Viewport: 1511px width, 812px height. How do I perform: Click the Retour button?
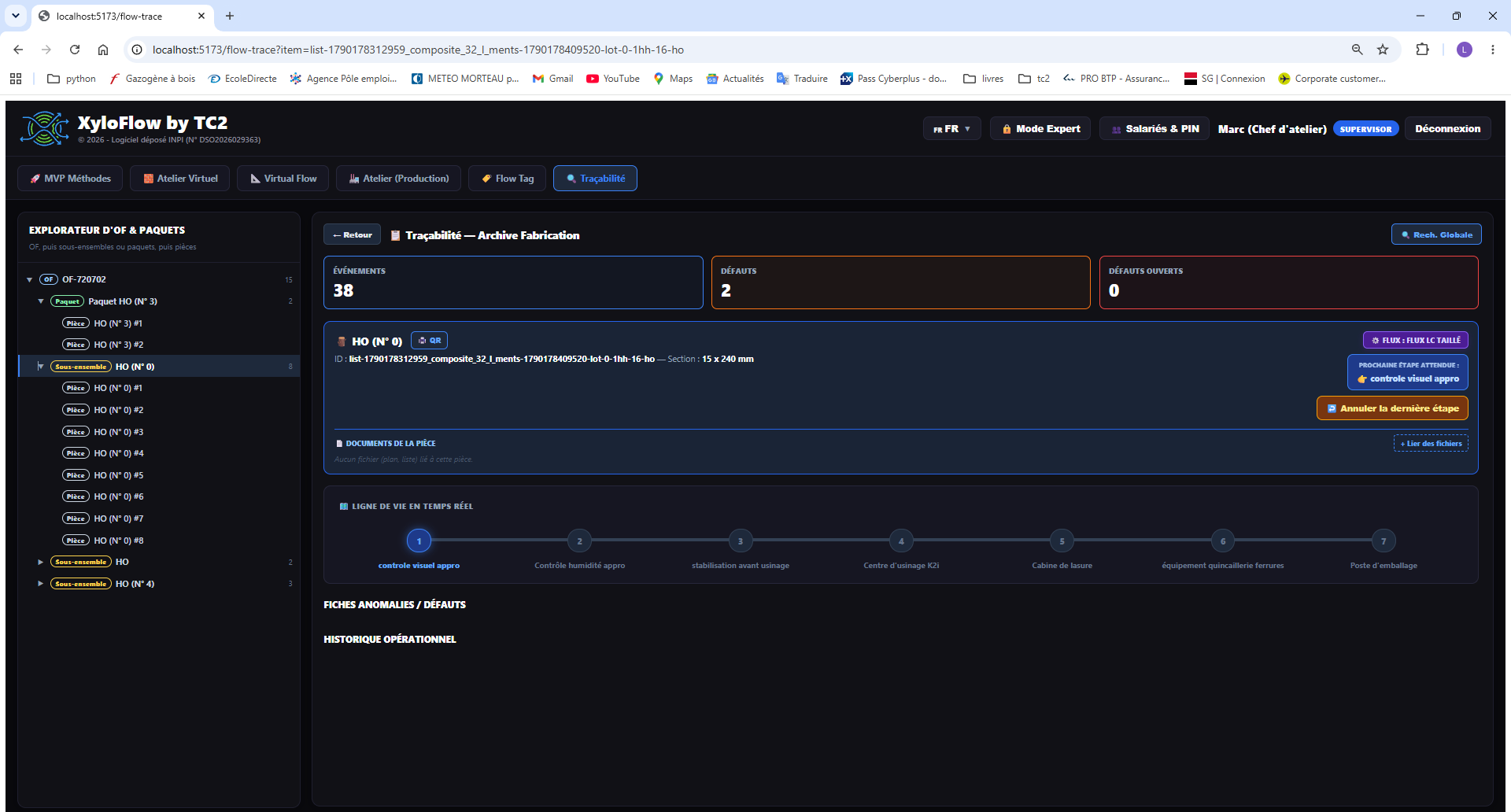click(x=352, y=234)
